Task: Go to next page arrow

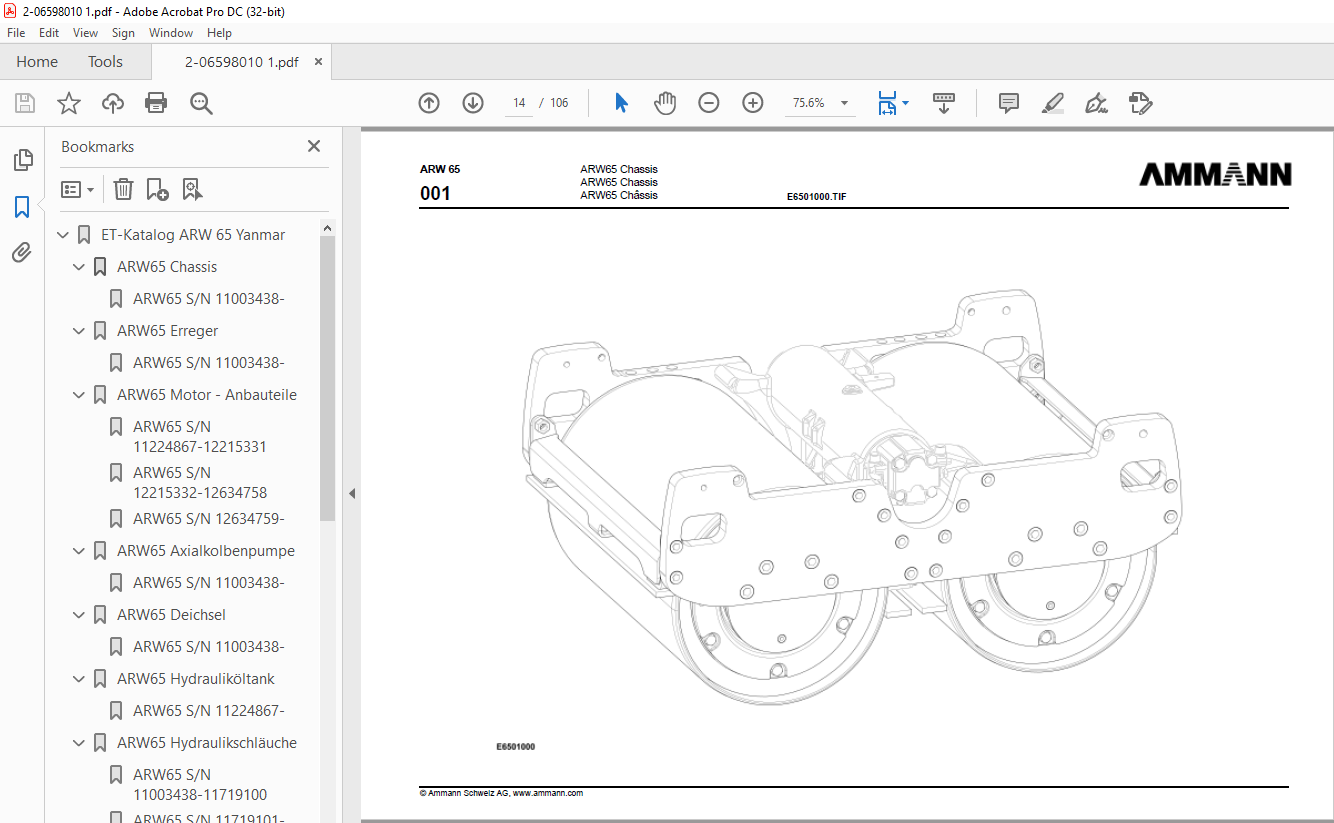Action: [x=473, y=103]
